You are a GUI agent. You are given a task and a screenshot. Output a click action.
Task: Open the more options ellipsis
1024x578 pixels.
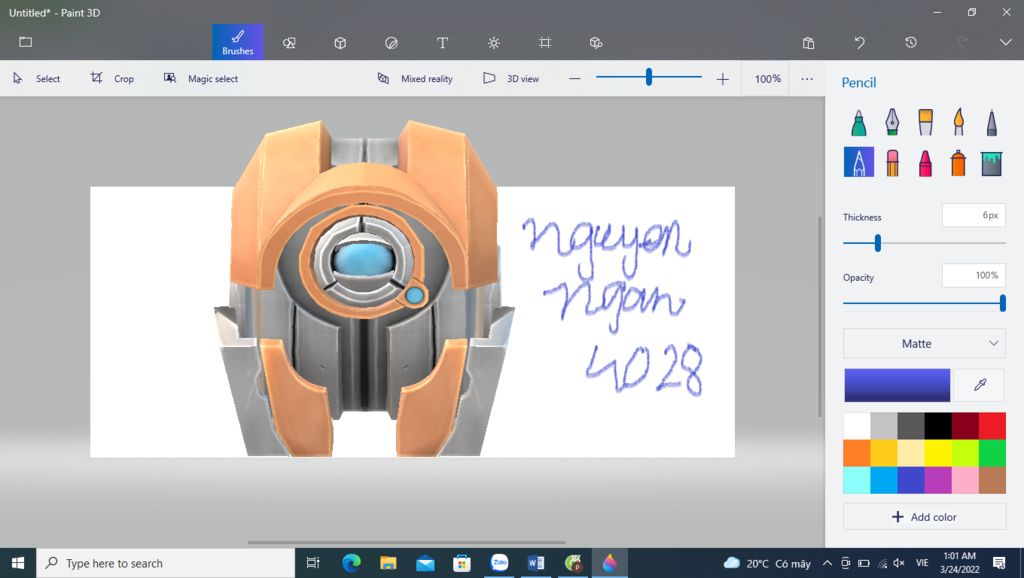pyautogui.click(x=807, y=78)
